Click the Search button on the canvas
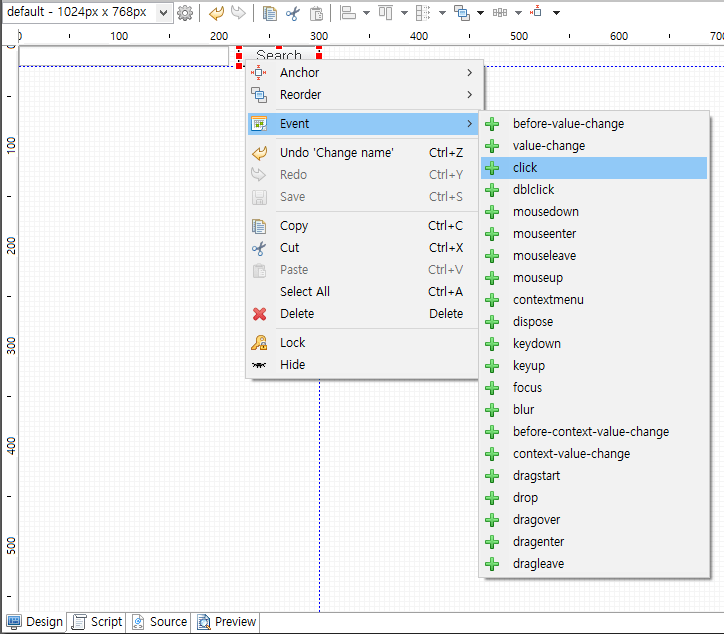 coord(279,56)
